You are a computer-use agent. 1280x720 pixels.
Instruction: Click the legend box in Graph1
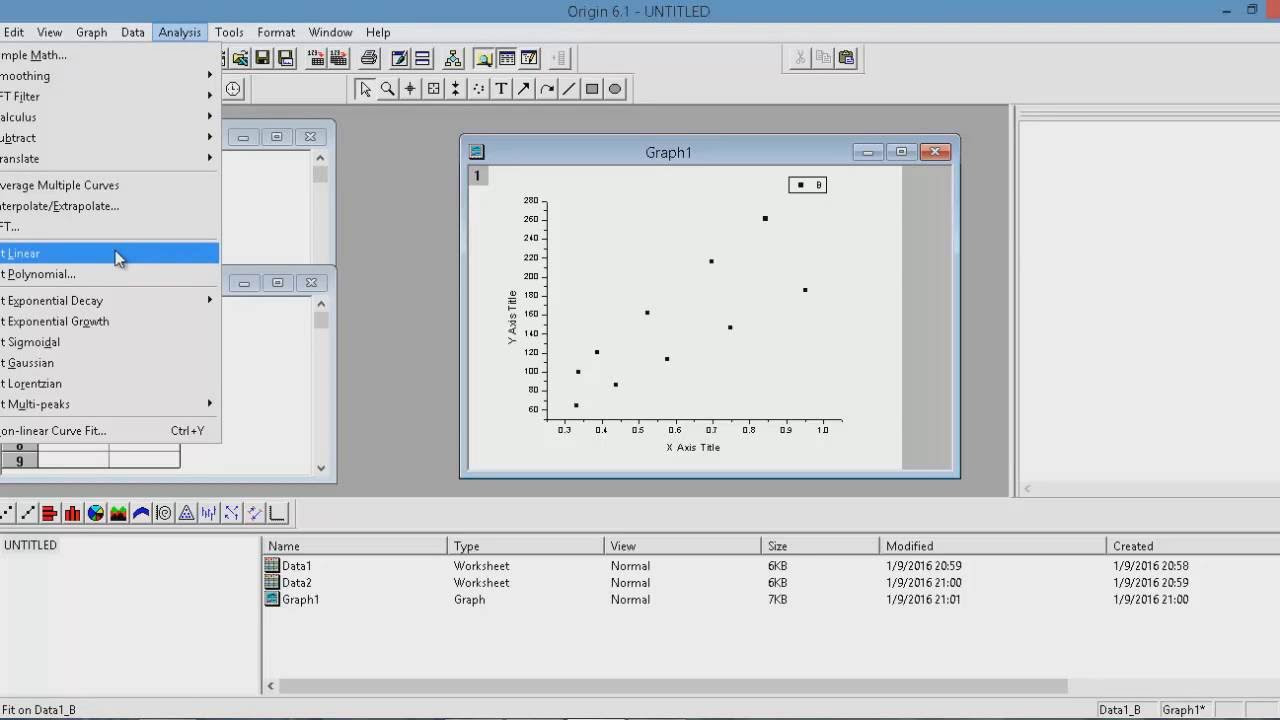tap(807, 184)
